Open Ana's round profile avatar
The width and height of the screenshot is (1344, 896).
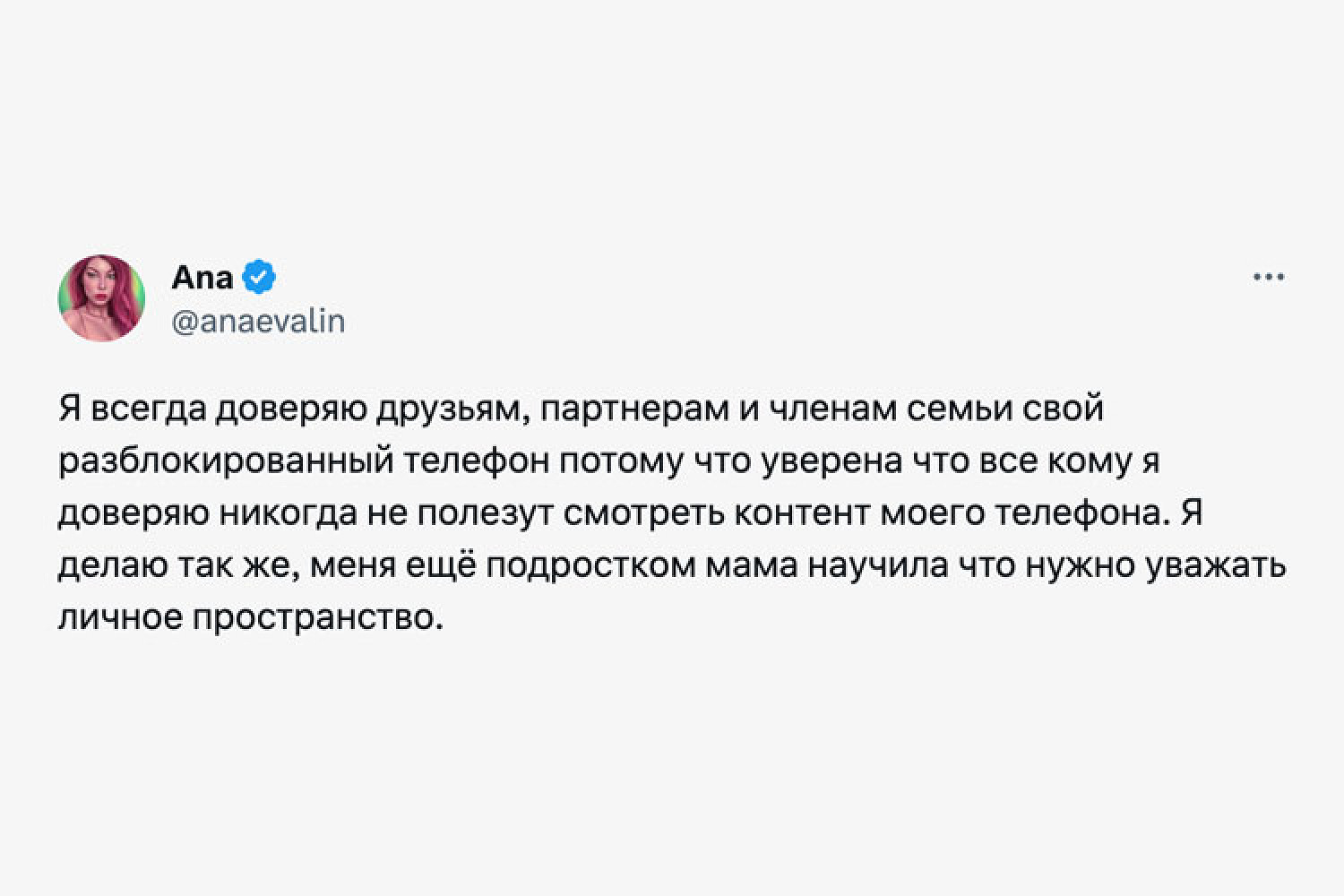(101, 298)
